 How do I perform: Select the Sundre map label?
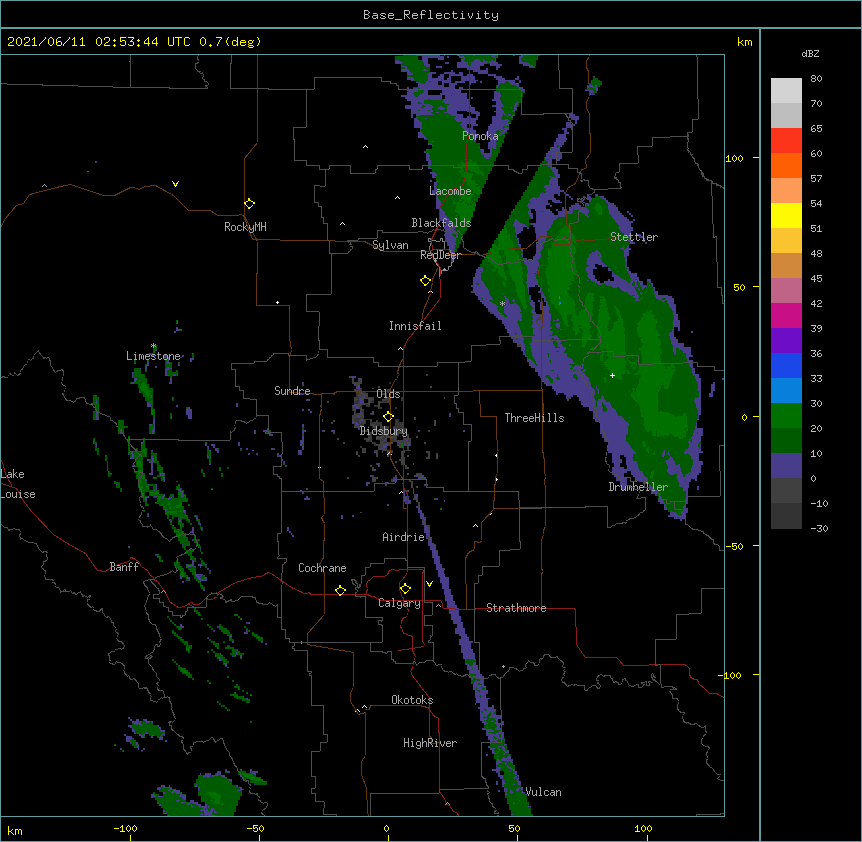pos(292,391)
